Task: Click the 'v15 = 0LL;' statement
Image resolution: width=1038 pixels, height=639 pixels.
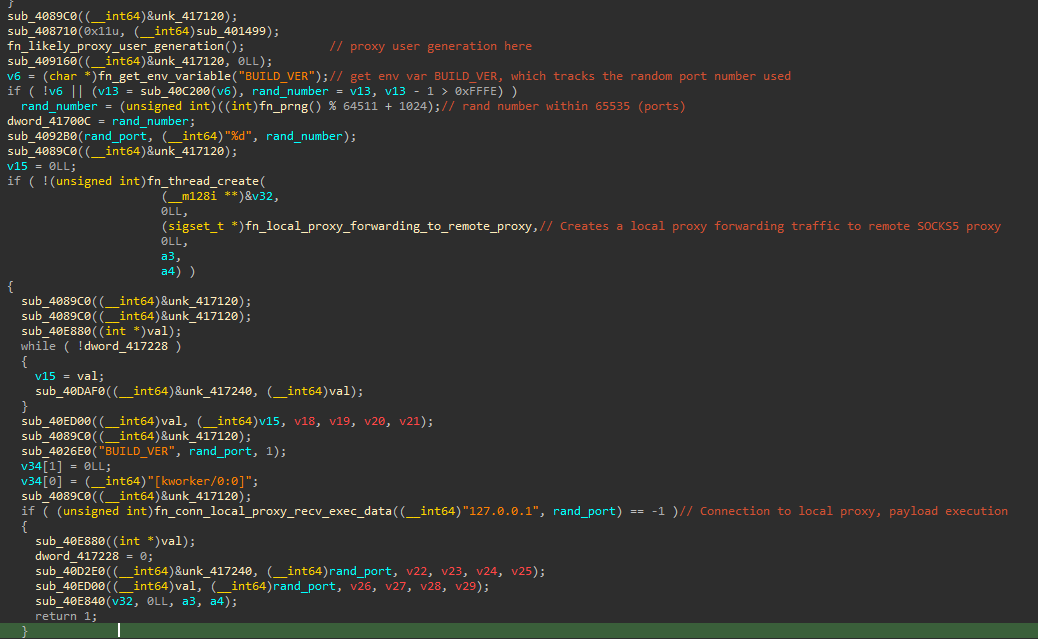Action: click(42, 166)
